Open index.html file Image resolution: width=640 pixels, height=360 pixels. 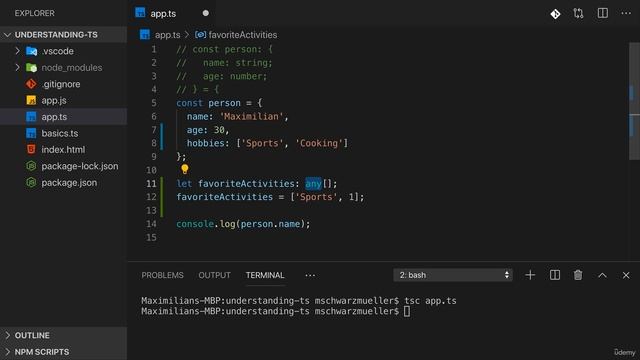point(63,150)
